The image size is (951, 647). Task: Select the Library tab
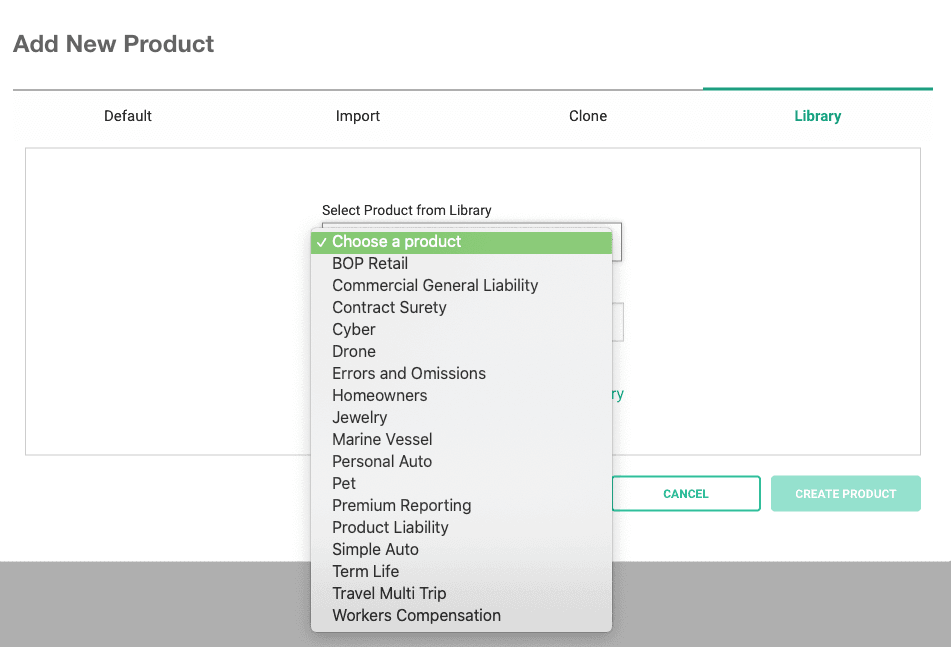point(817,116)
